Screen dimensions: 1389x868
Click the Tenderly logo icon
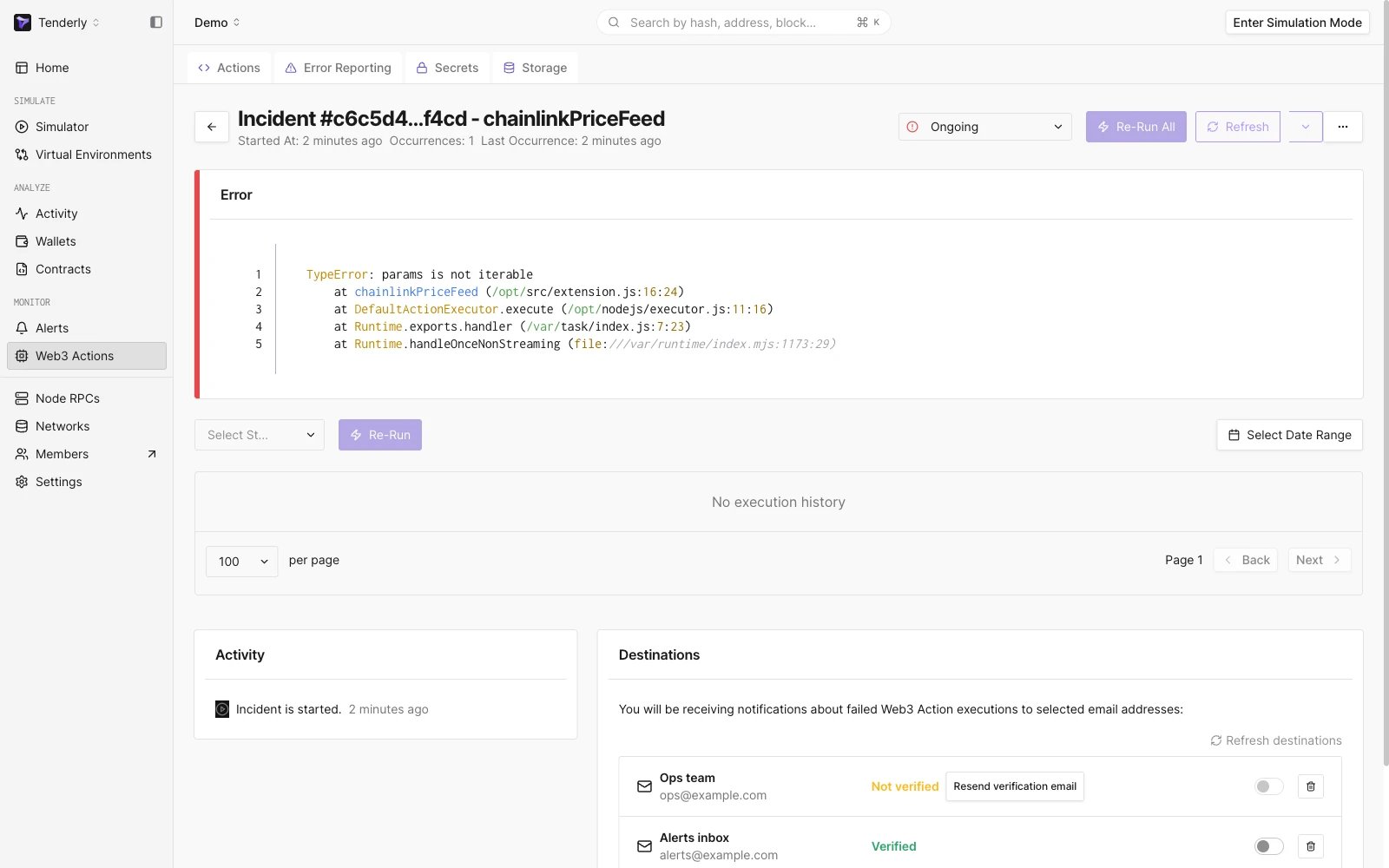[x=23, y=23]
